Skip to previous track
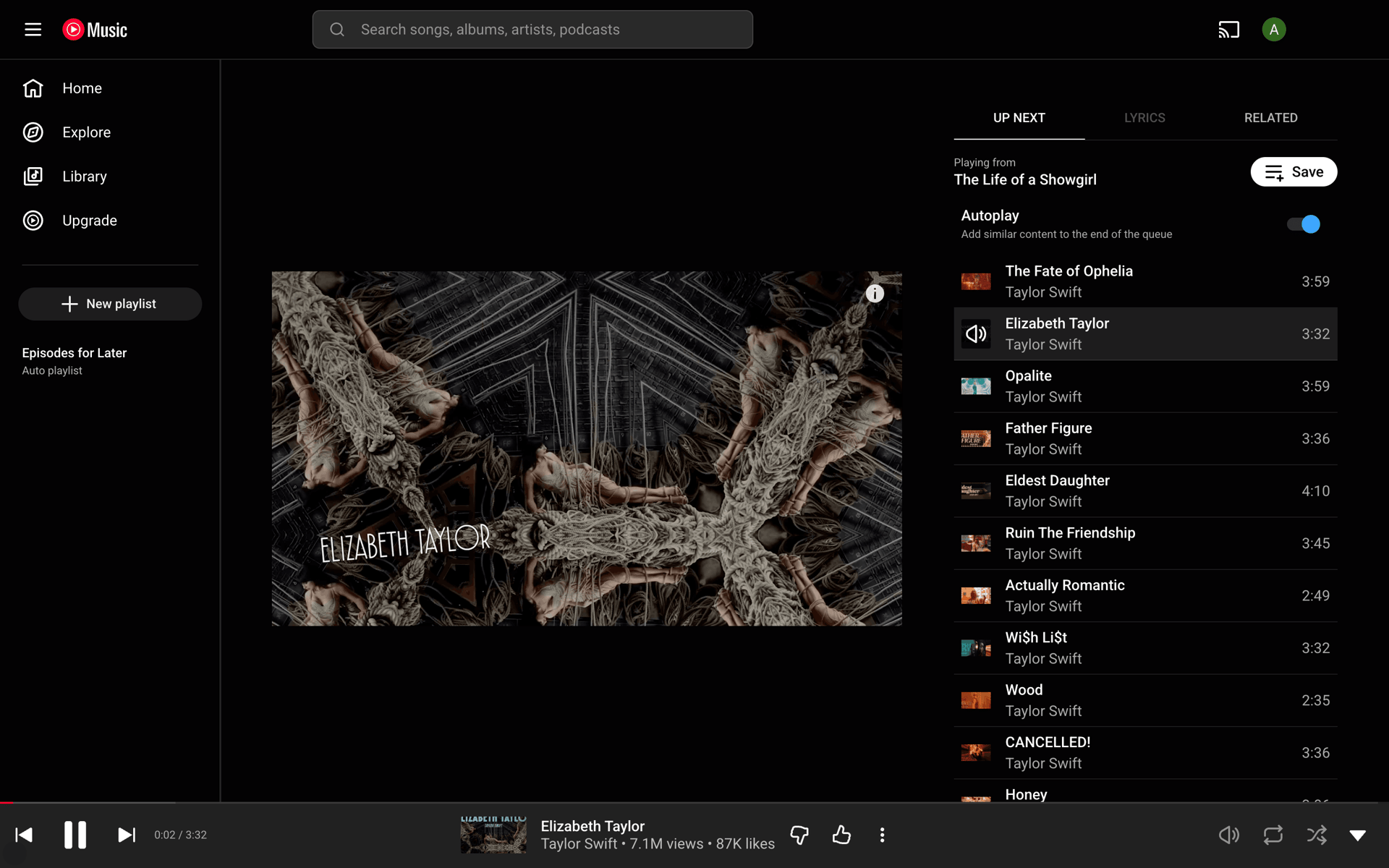The width and height of the screenshot is (1389, 868). 24,835
